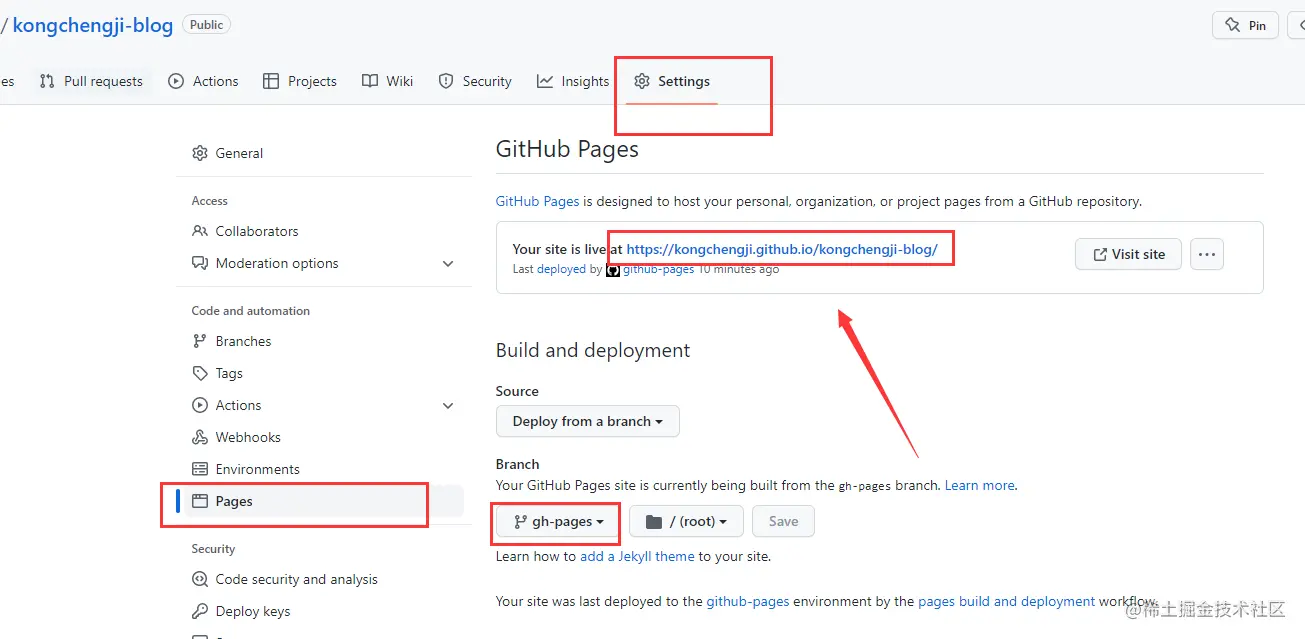Click the Webhooks icon in sidebar

pyautogui.click(x=200, y=437)
